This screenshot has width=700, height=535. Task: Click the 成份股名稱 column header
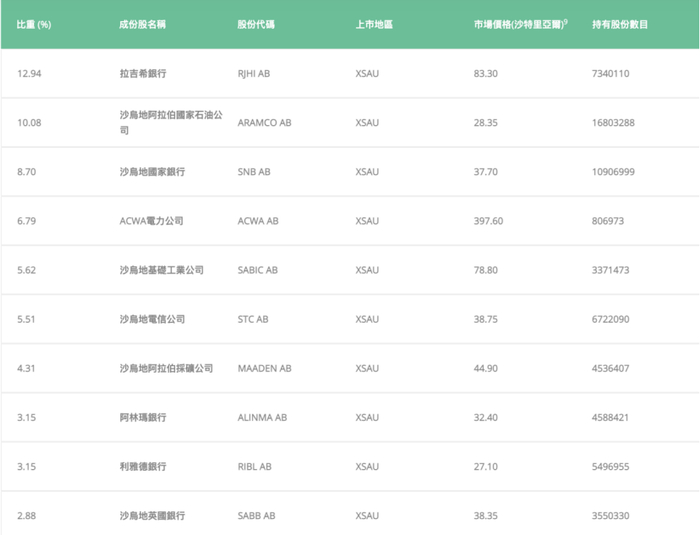pos(142,25)
